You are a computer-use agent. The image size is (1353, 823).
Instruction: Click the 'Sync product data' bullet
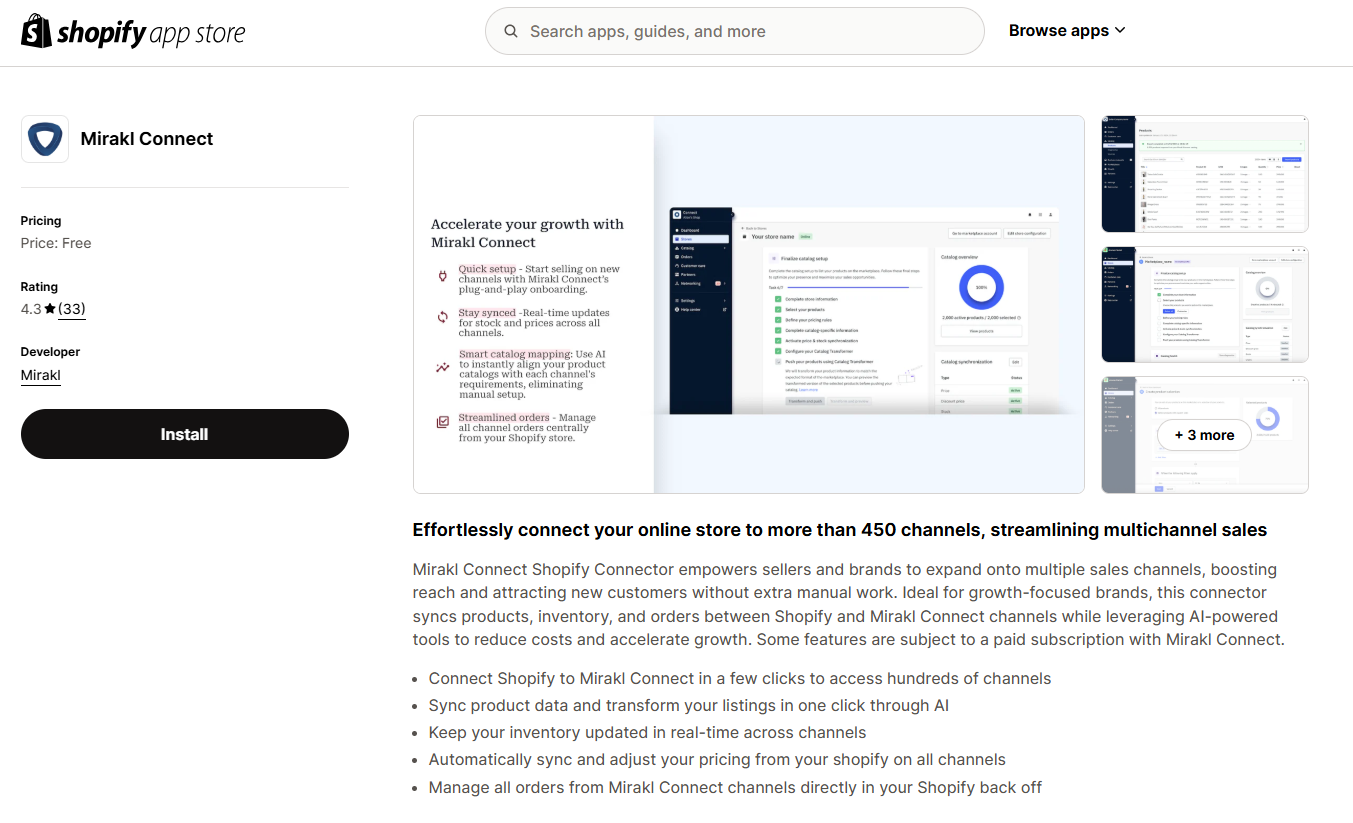(689, 705)
